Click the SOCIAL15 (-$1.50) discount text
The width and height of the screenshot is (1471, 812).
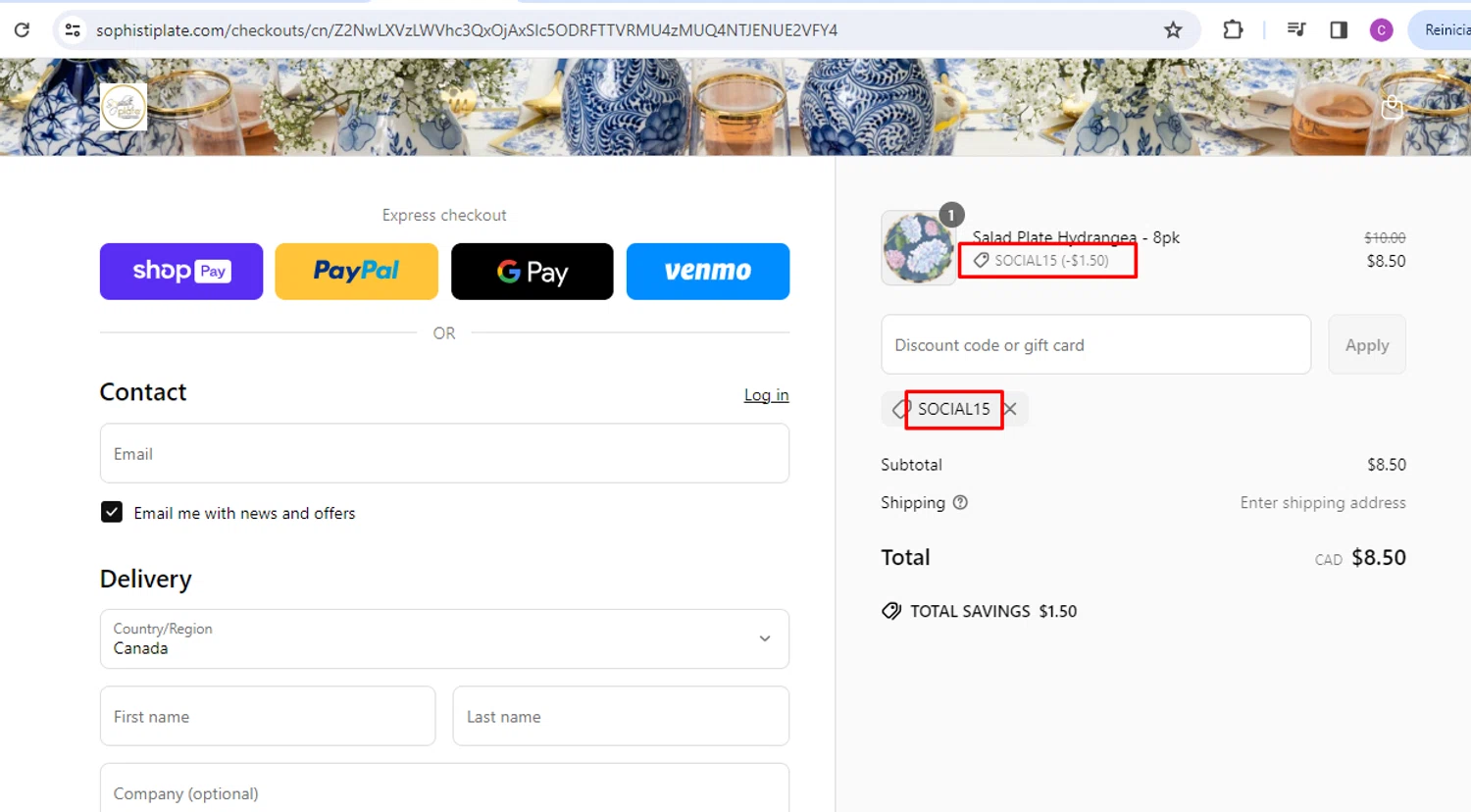(1051, 261)
